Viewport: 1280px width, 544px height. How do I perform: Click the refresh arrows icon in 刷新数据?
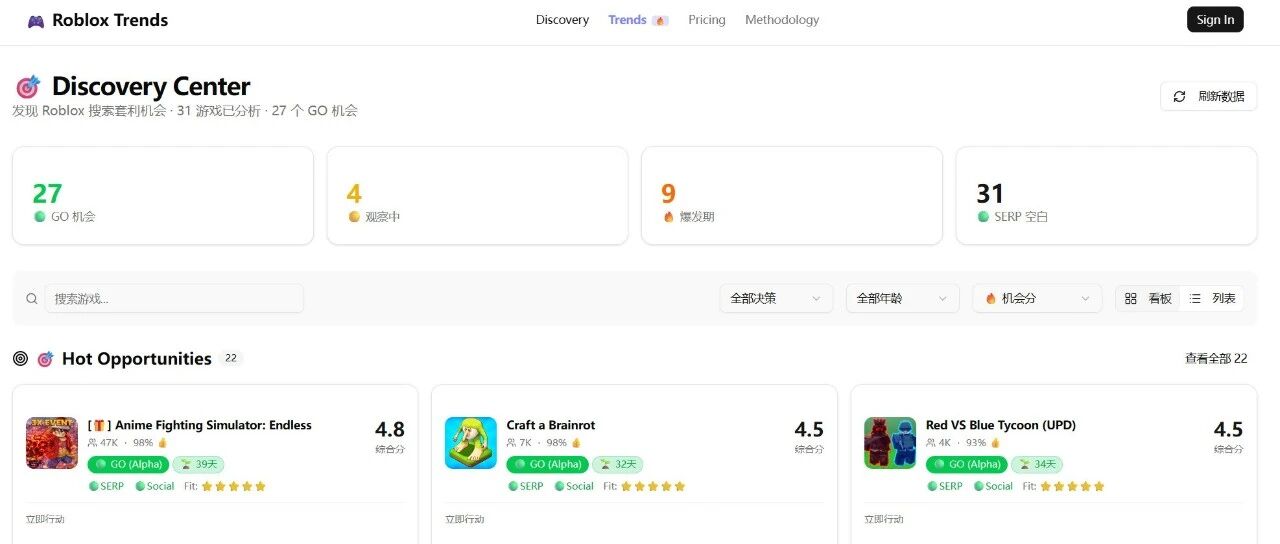[x=1179, y=96]
